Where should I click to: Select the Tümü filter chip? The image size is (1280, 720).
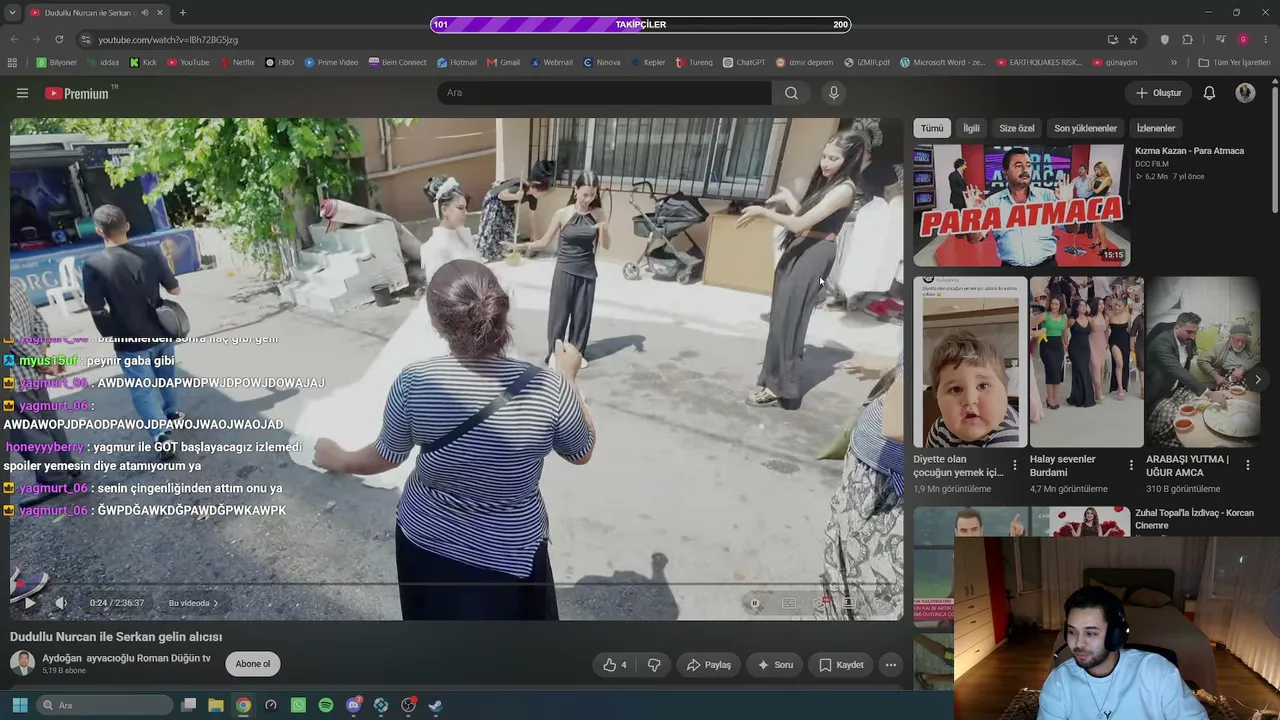pos(932,128)
